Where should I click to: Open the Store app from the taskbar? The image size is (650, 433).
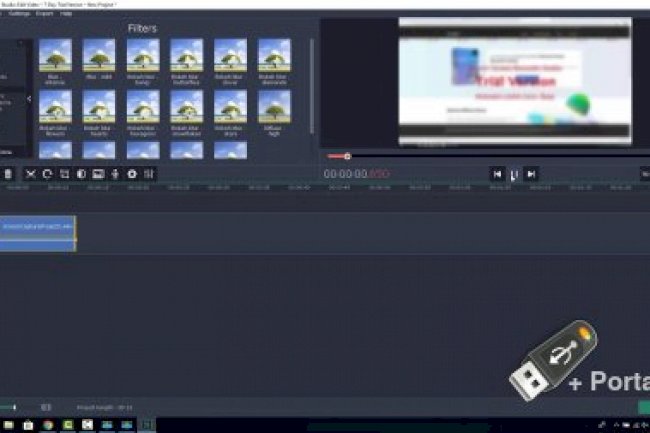[x=28, y=425]
